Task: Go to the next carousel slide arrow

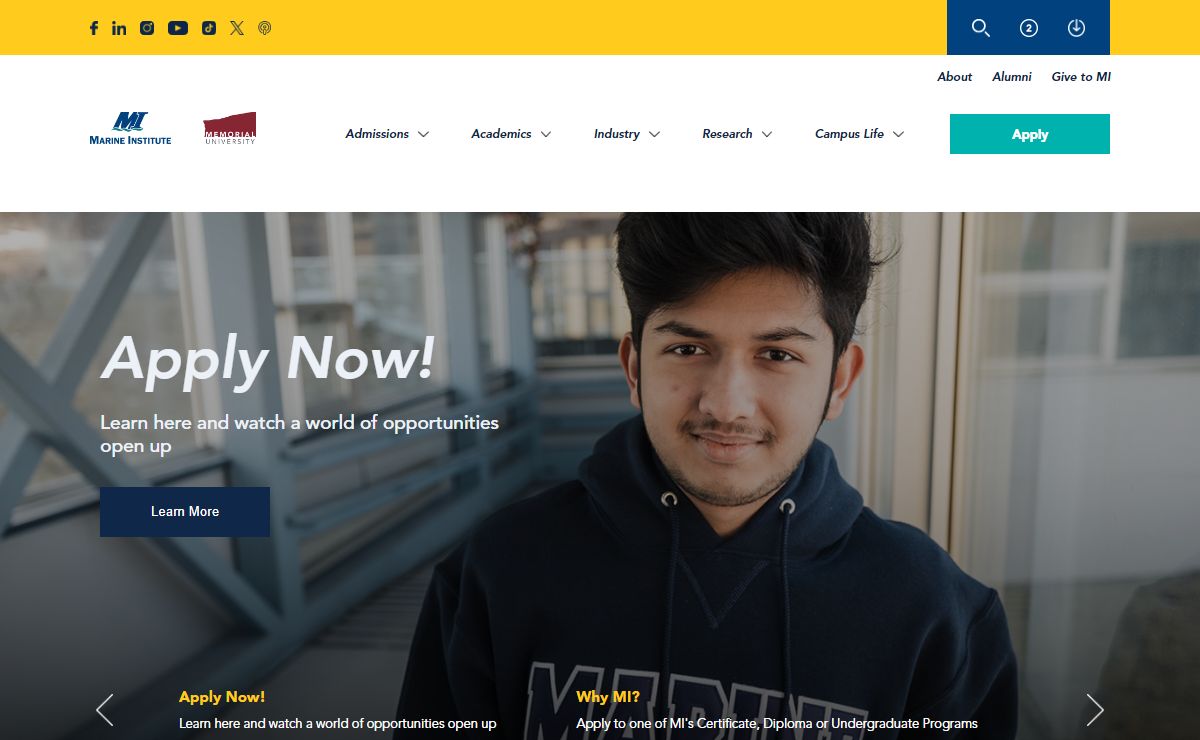Action: (1095, 710)
